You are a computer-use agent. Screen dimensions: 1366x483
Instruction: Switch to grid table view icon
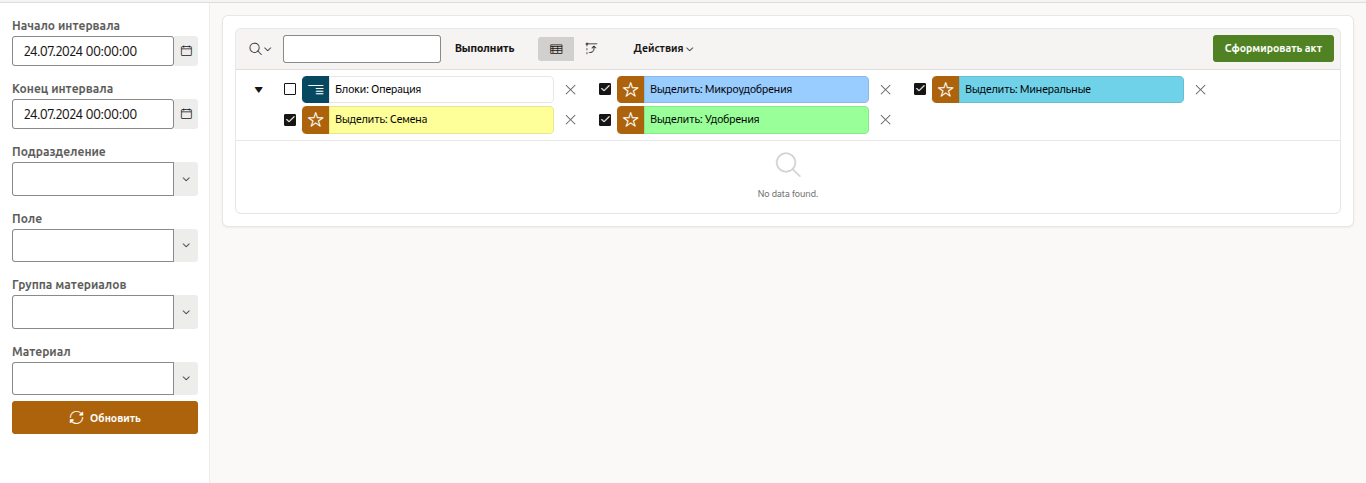(x=556, y=48)
